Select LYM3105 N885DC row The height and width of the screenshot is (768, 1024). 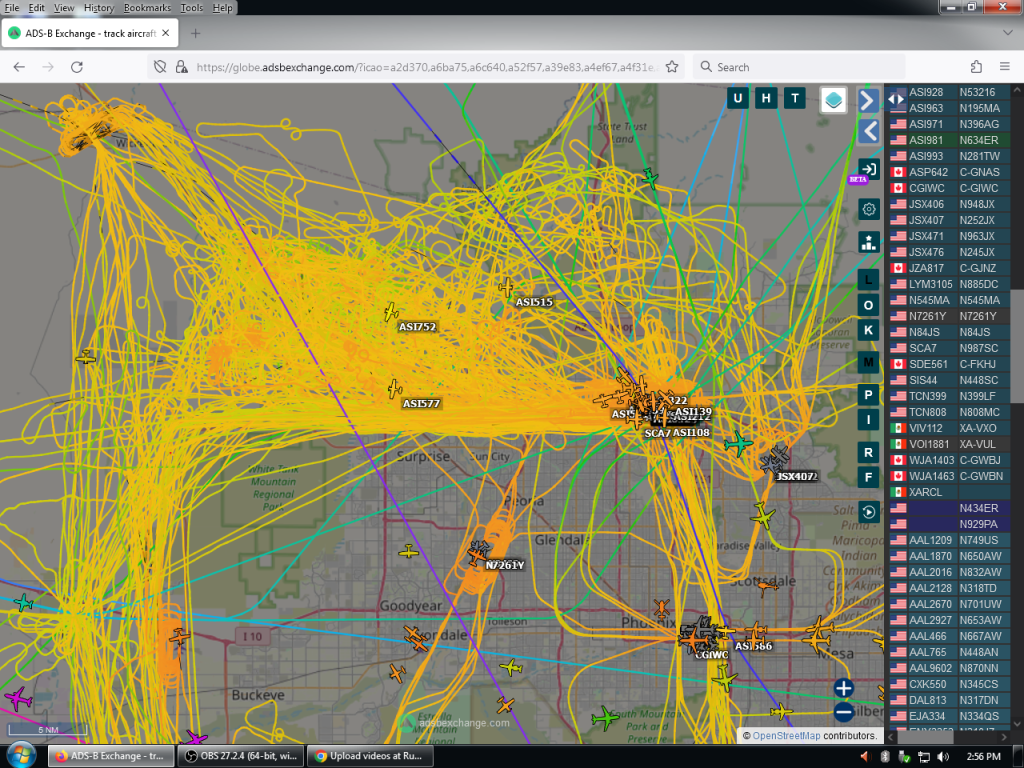(x=950, y=284)
